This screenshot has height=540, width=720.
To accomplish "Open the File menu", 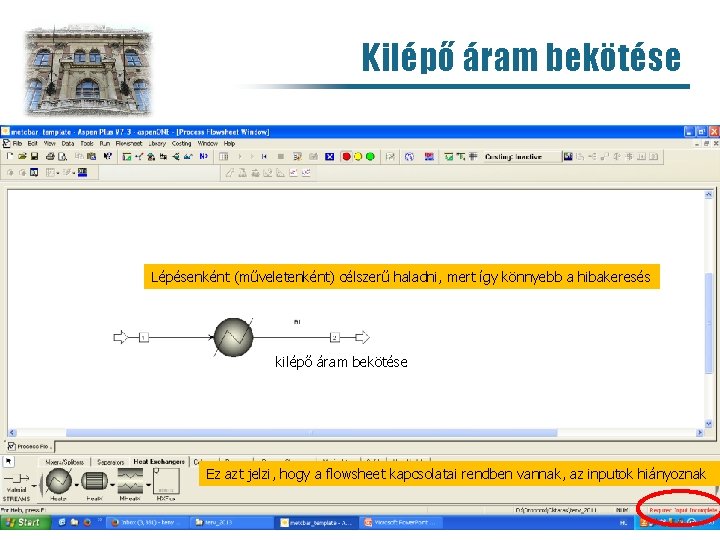I will pyautogui.click(x=17, y=144).
